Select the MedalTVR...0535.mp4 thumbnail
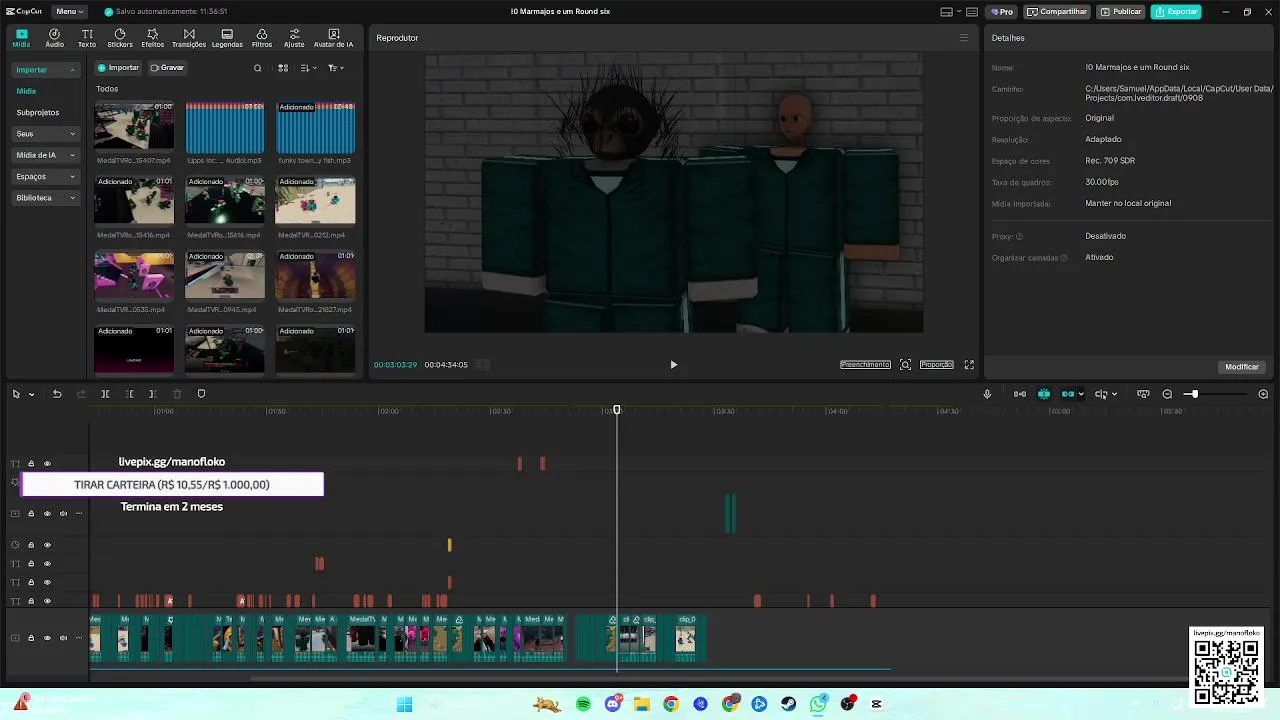Image resolution: width=1280 pixels, height=720 pixels. [134, 276]
